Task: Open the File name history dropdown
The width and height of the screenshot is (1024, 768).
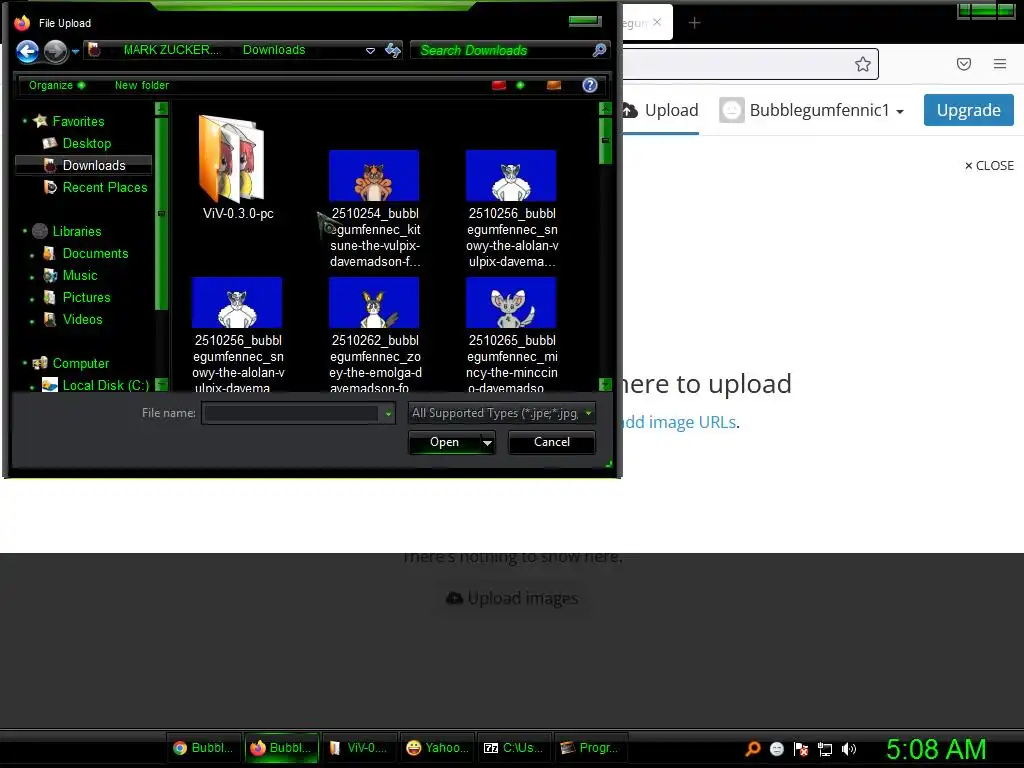Action: (388, 413)
